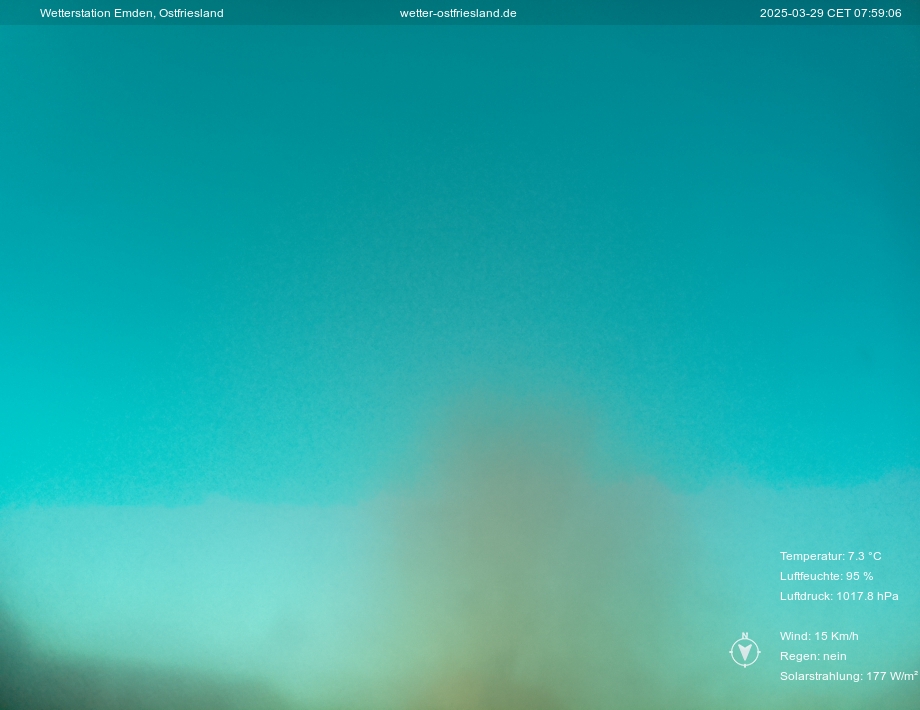Click the 'Luftfeuchte: 95 %' reading
920x710 pixels.
point(826,576)
